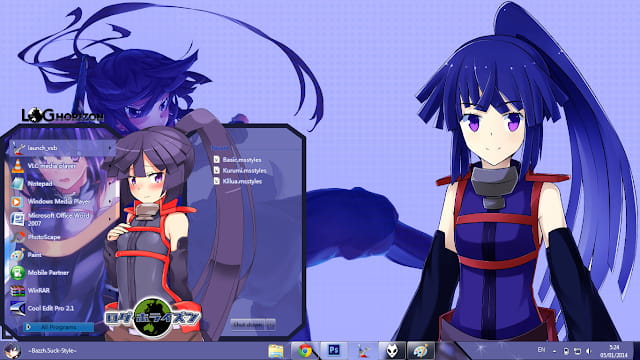Open the Notepad shortcut icon

tap(18, 184)
